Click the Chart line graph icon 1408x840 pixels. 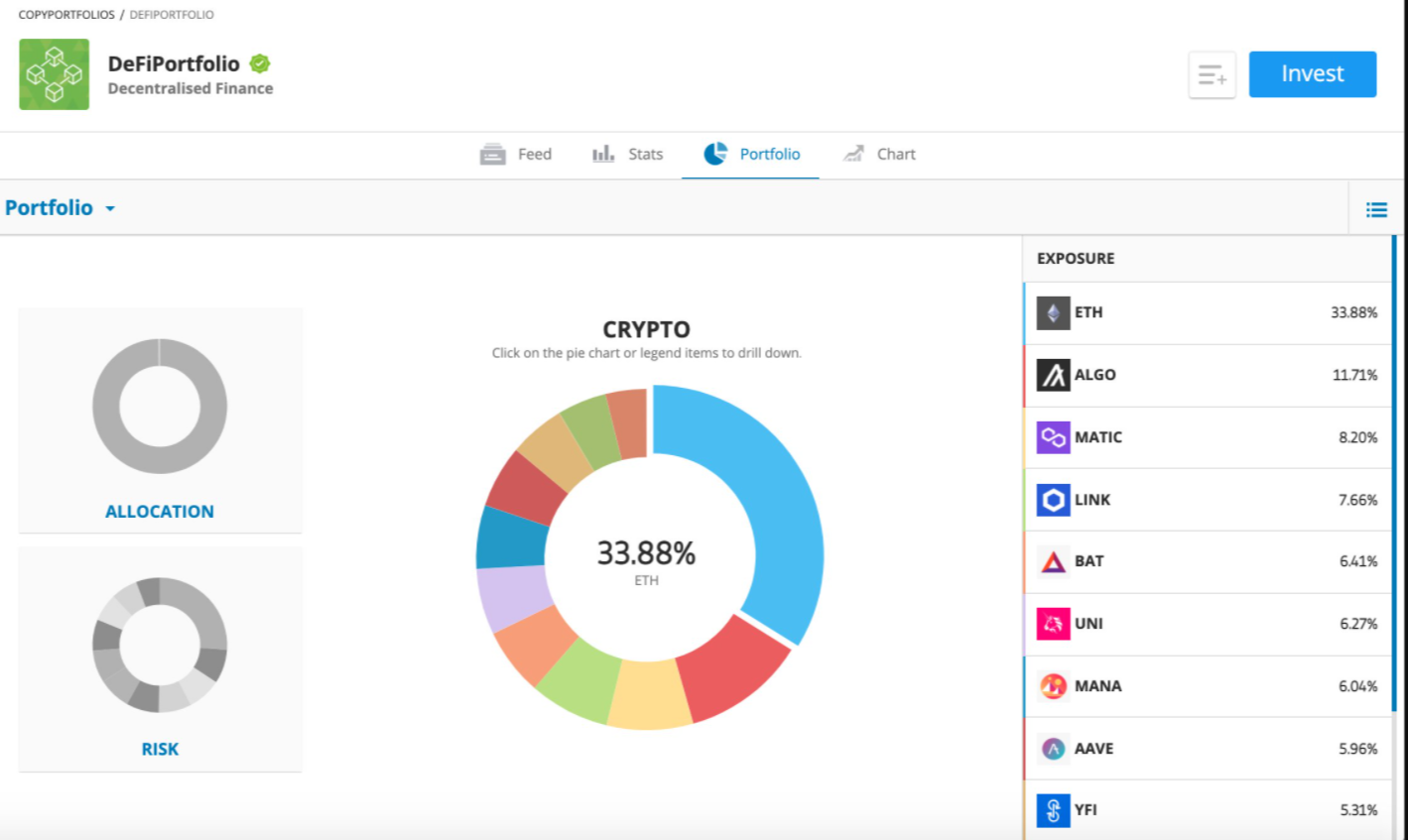point(853,154)
